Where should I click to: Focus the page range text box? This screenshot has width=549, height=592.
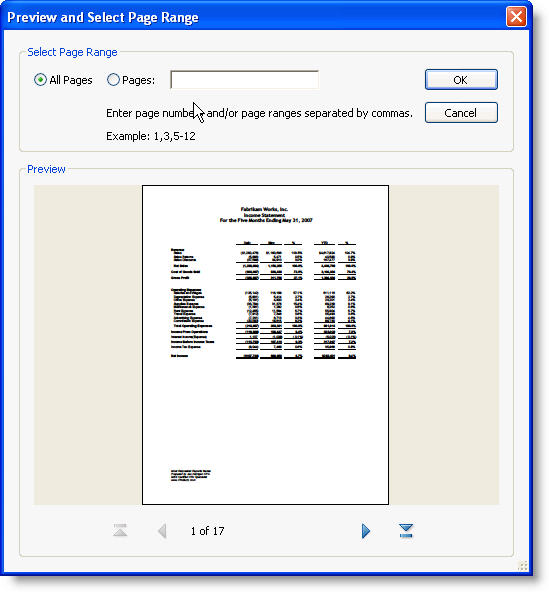pos(244,80)
